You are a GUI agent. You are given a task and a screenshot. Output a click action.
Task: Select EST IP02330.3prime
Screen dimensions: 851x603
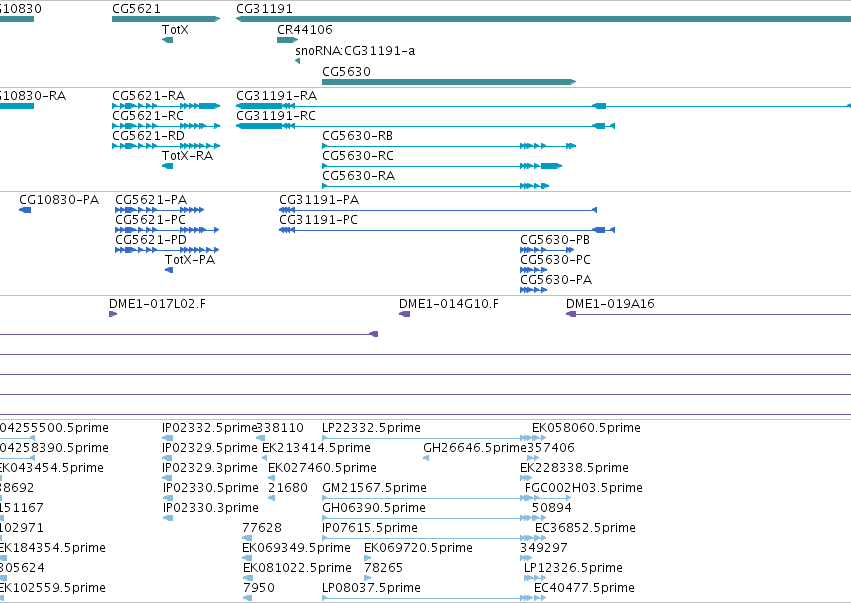211,508
